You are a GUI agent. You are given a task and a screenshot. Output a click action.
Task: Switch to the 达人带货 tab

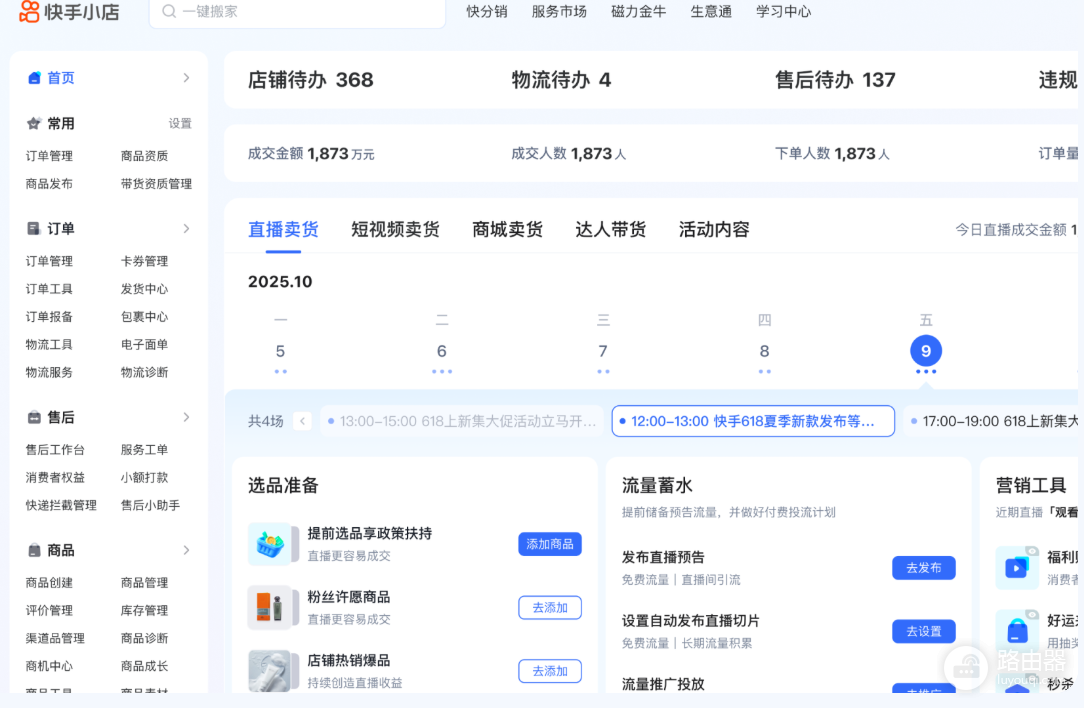tap(610, 230)
